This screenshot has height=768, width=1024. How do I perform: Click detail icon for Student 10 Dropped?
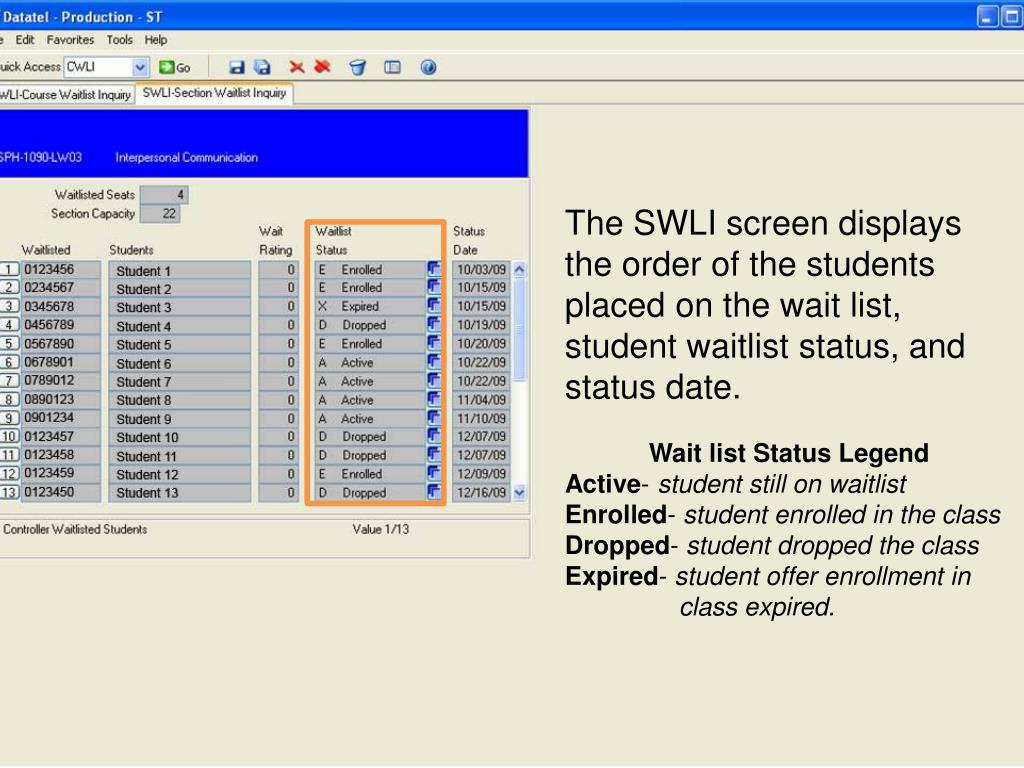coord(434,436)
